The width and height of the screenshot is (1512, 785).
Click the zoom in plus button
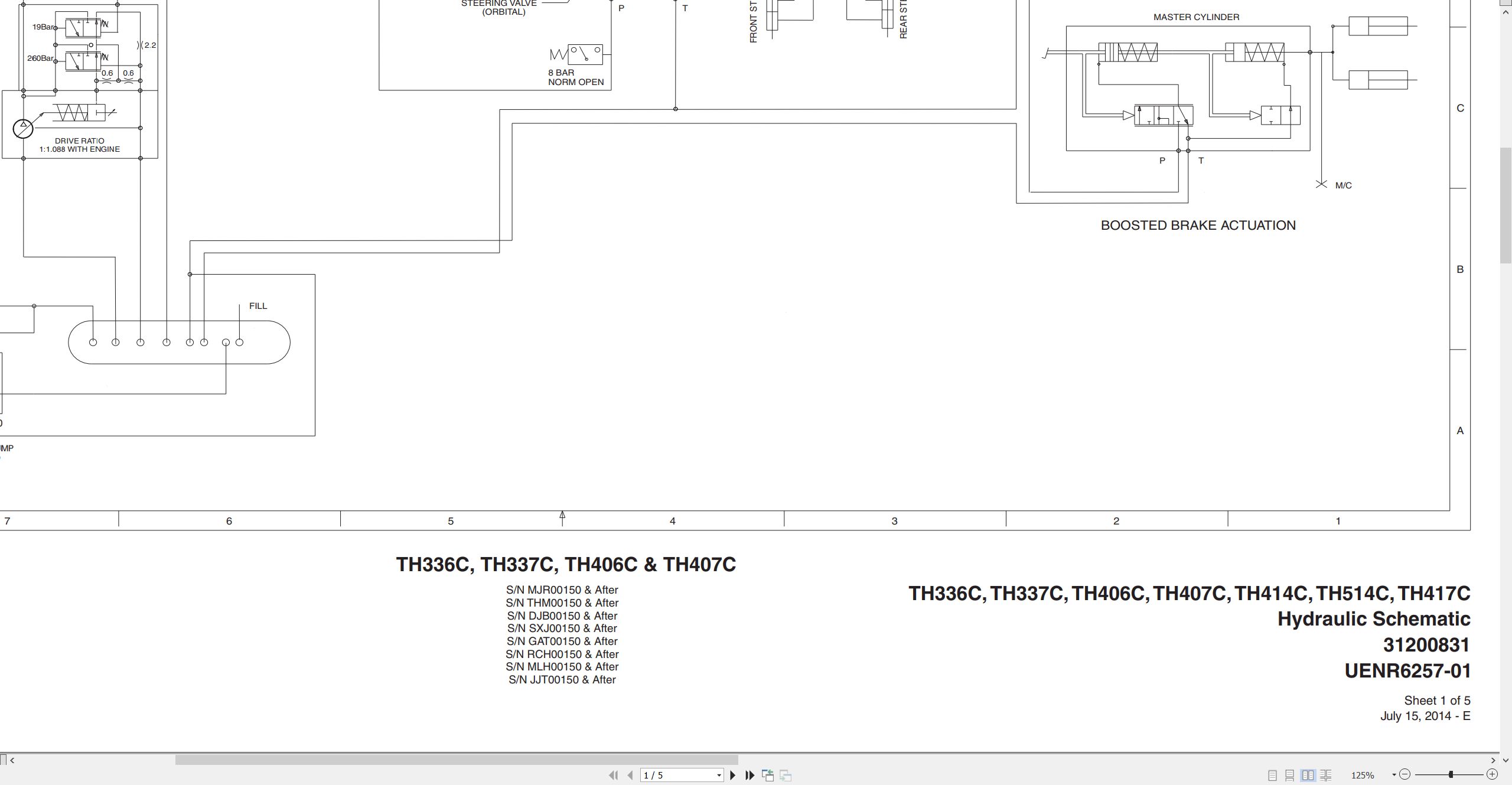coord(1492,774)
